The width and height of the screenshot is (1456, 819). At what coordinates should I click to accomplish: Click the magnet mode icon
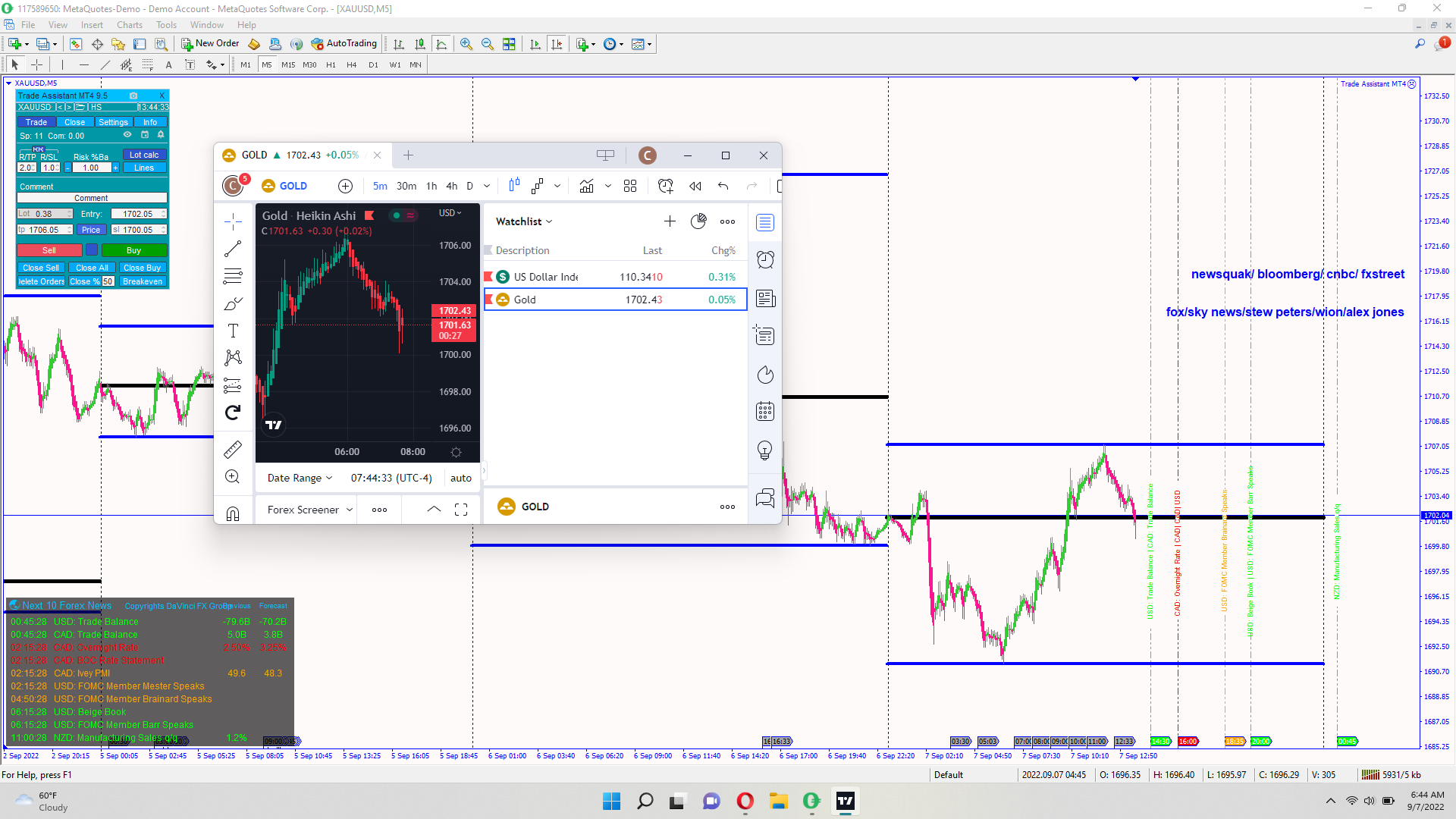233,513
